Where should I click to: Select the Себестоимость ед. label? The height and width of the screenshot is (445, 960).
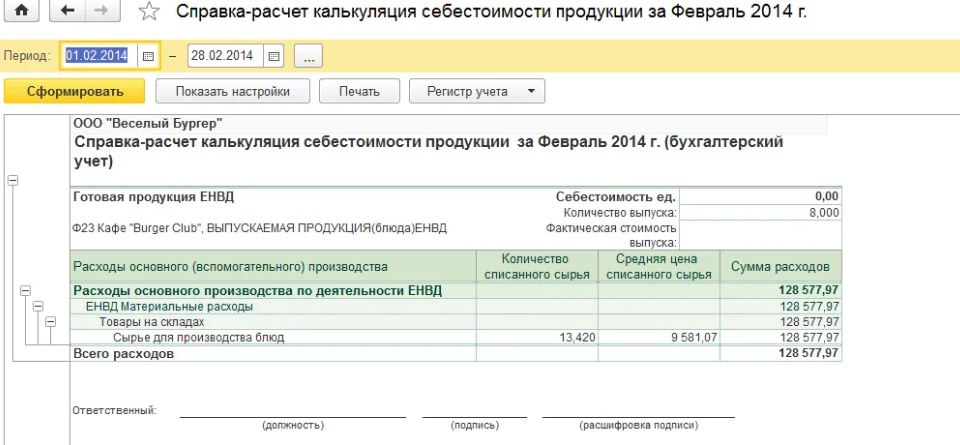(x=616, y=196)
